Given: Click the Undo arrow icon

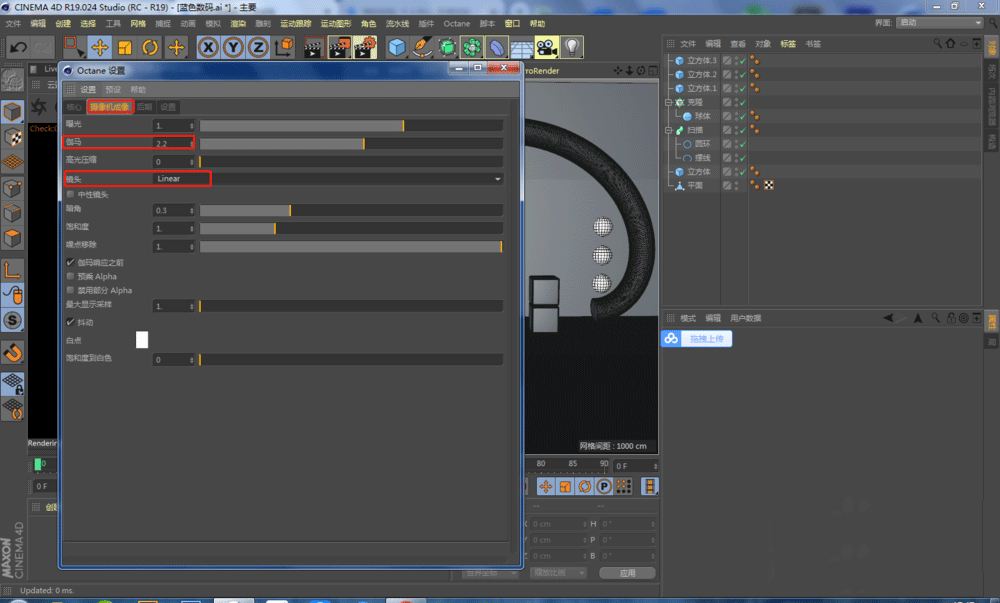Looking at the screenshot, I should (17, 47).
